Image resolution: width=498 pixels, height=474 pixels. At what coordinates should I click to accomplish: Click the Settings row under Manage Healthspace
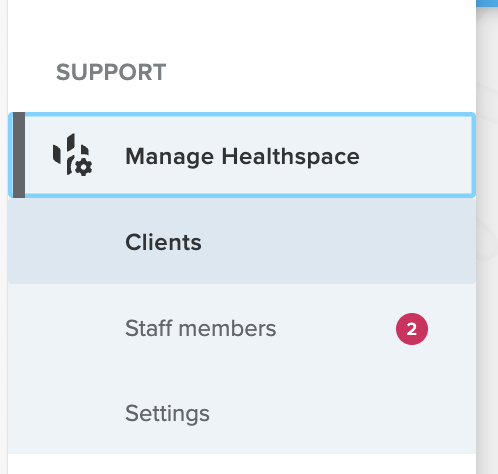[242, 413]
